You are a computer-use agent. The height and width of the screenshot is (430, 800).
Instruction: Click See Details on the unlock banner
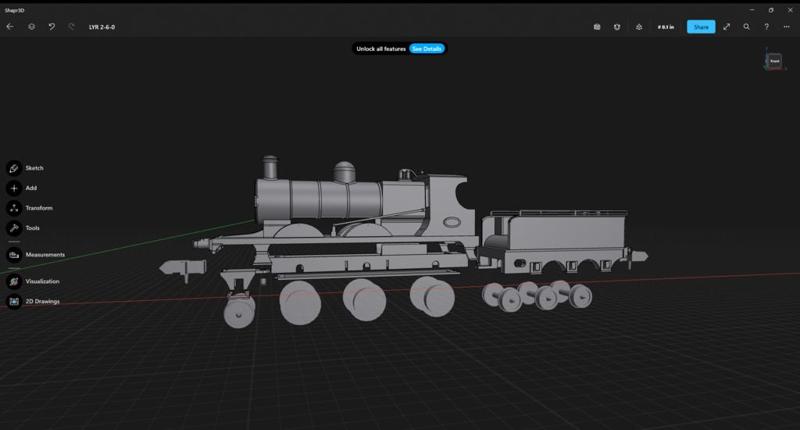(427, 48)
